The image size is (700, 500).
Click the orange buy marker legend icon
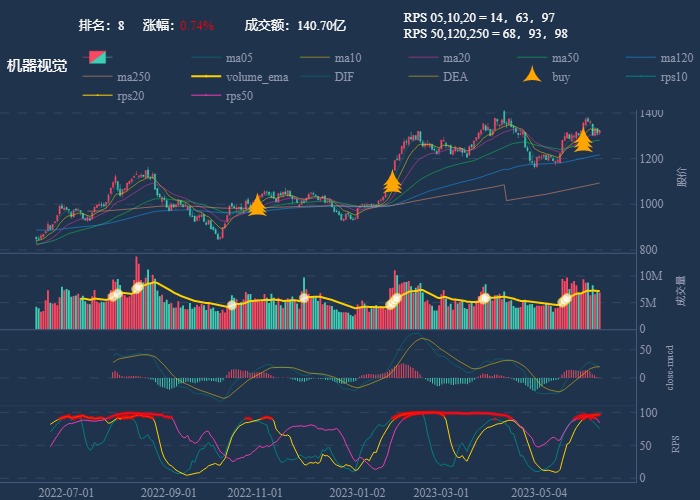point(533,76)
